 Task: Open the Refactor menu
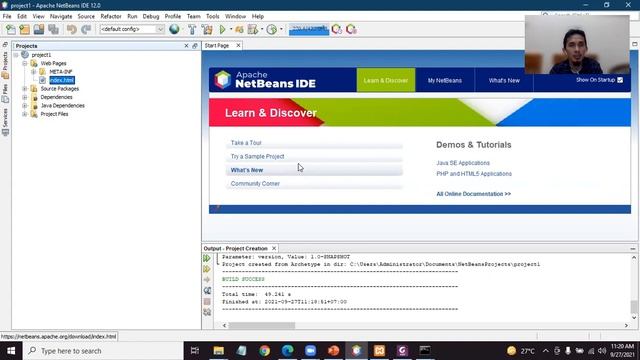tap(111, 16)
